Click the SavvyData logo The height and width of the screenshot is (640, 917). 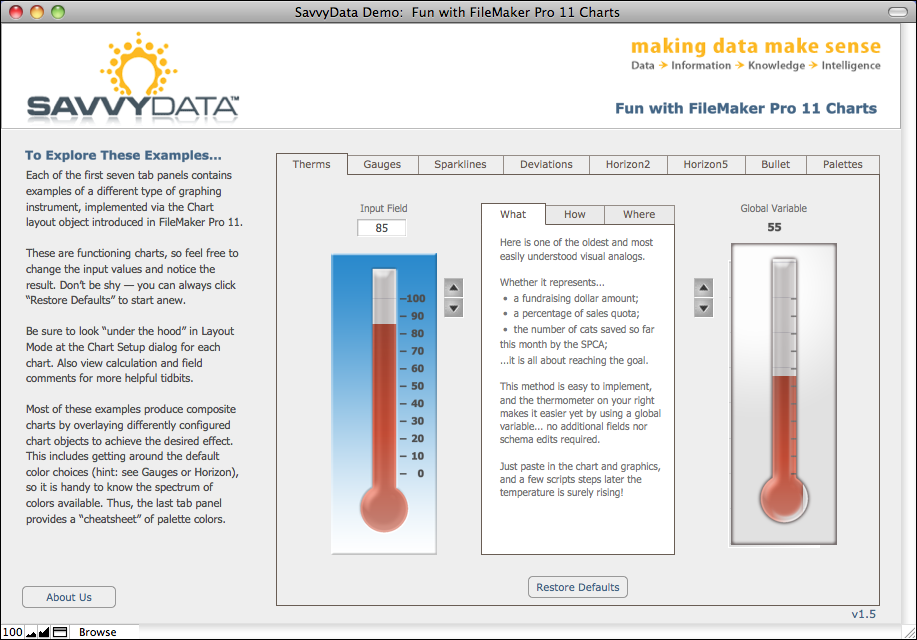point(133,78)
